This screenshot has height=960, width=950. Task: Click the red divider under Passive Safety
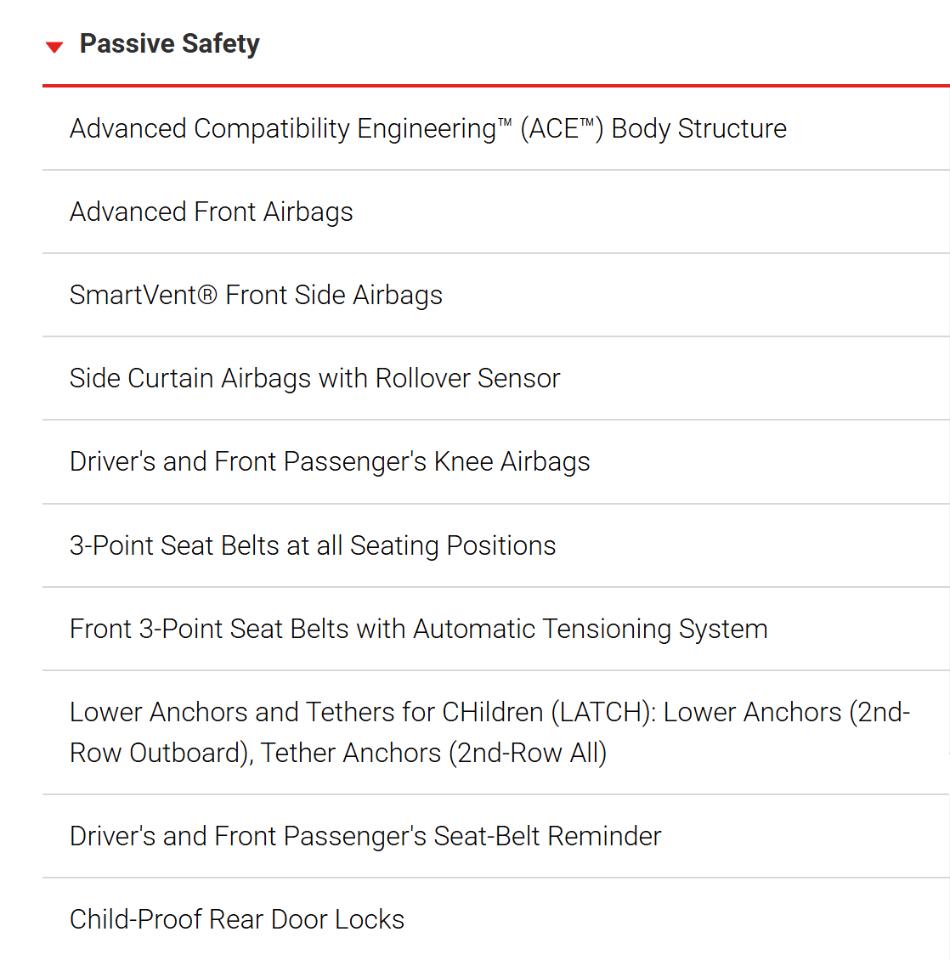pyautogui.click(x=496, y=86)
